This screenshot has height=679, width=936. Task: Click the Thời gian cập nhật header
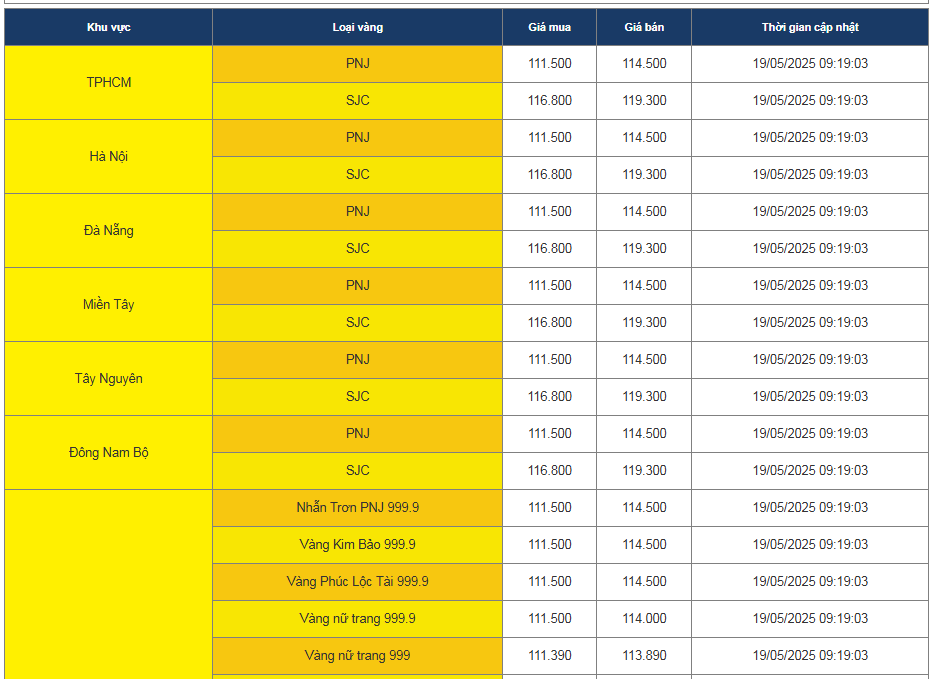[810, 27]
